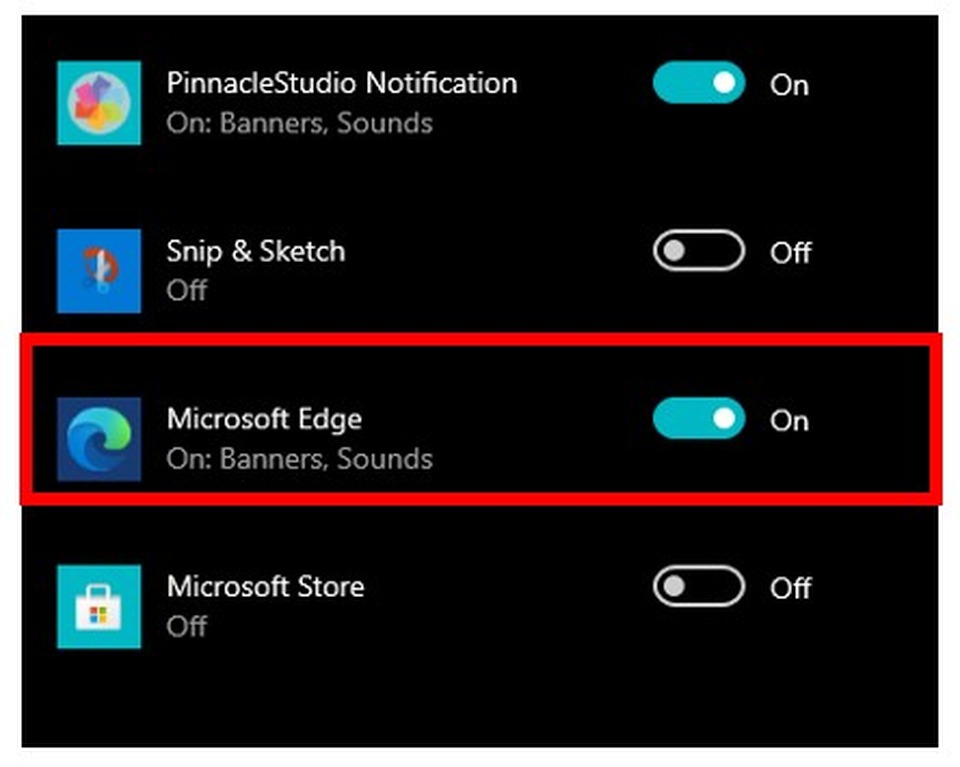Viewport: 960px width, 767px height.
Task: Click the pen icon in Snip & Sketch tile
Action: (x=98, y=271)
